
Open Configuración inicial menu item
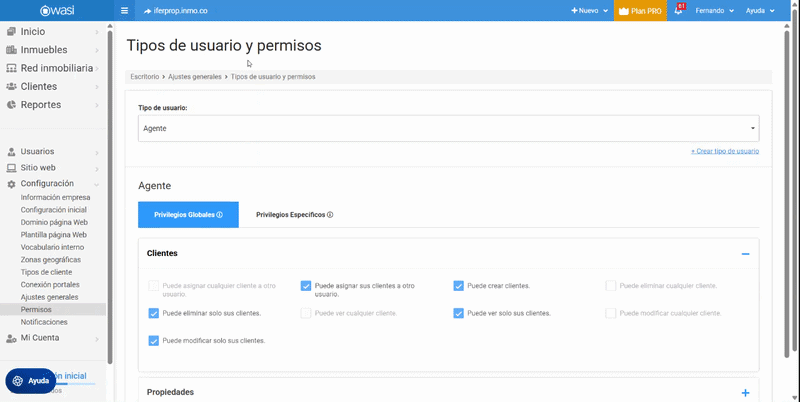pos(54,210)
